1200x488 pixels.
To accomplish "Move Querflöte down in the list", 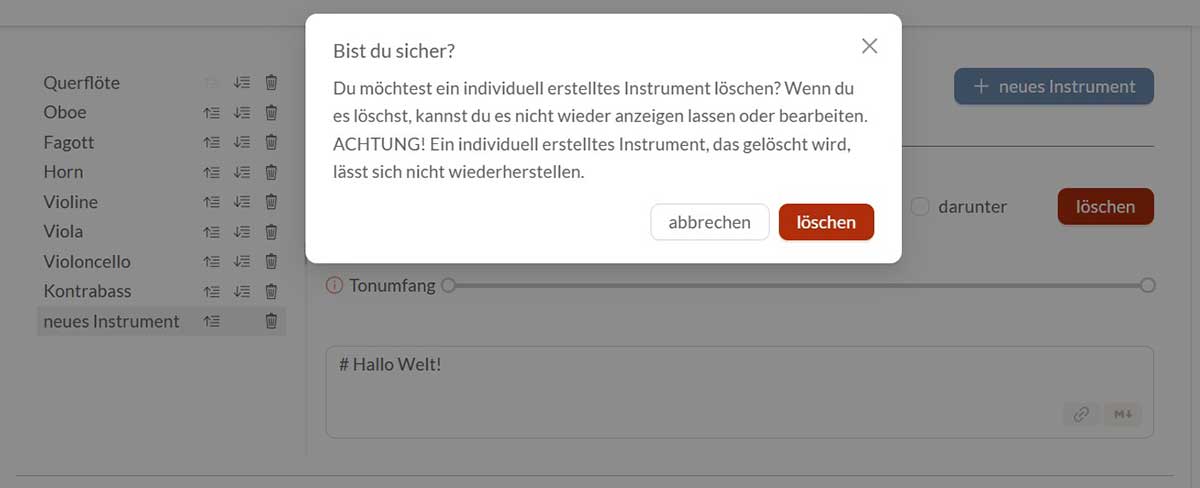I will tap(241, 83).
